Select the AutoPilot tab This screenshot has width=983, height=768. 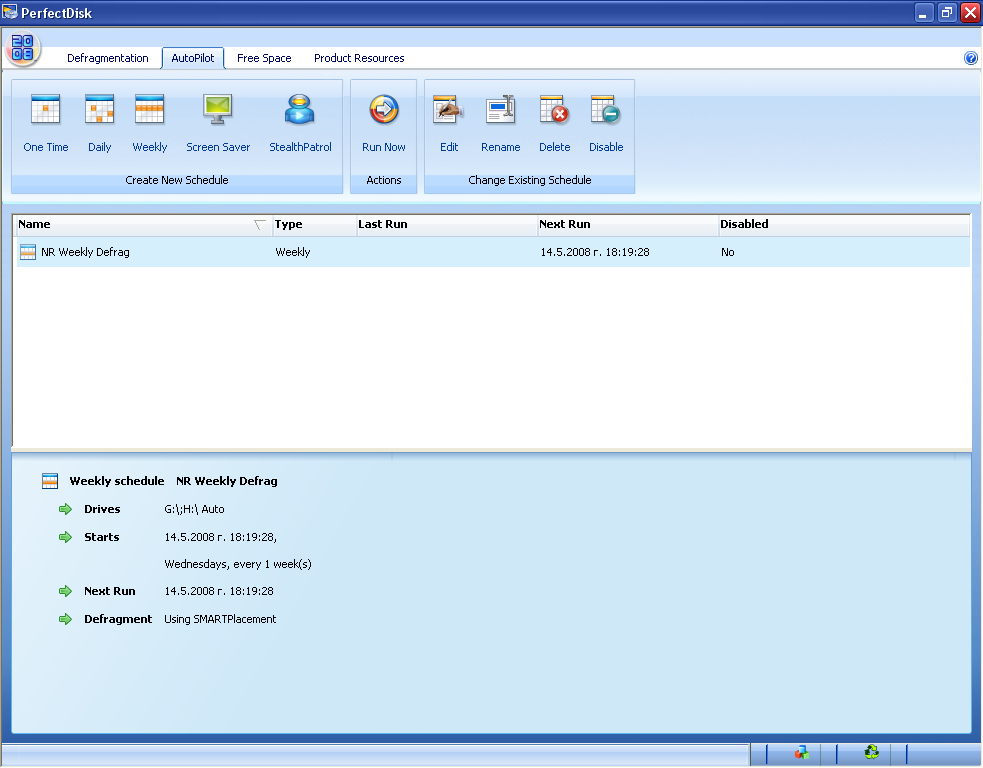(x=192, y=58)
